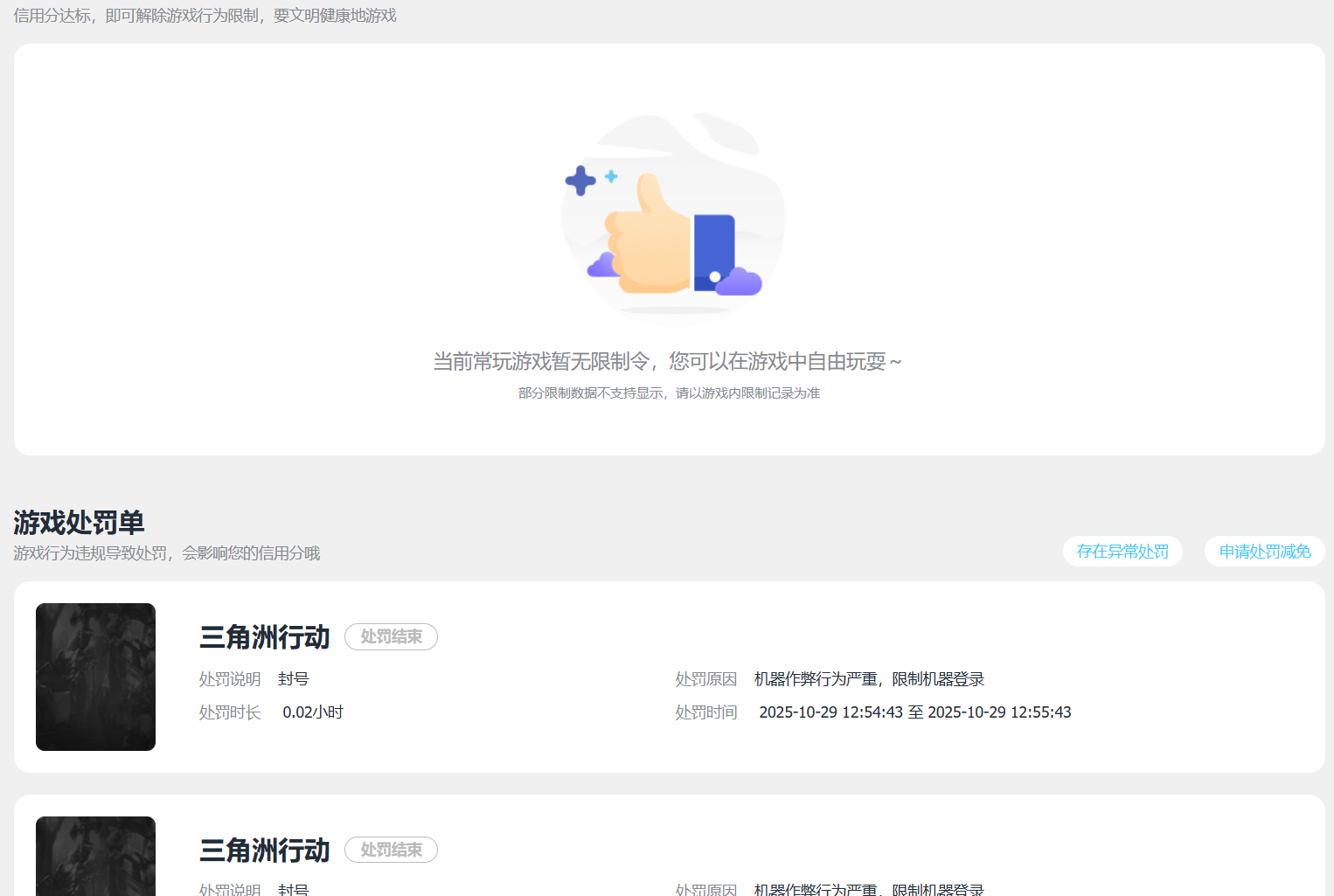Viewport: 1334px width, 896px height.
Task: Click first card's 机器作弊行为严重 reason text
Action: [869, 679]
